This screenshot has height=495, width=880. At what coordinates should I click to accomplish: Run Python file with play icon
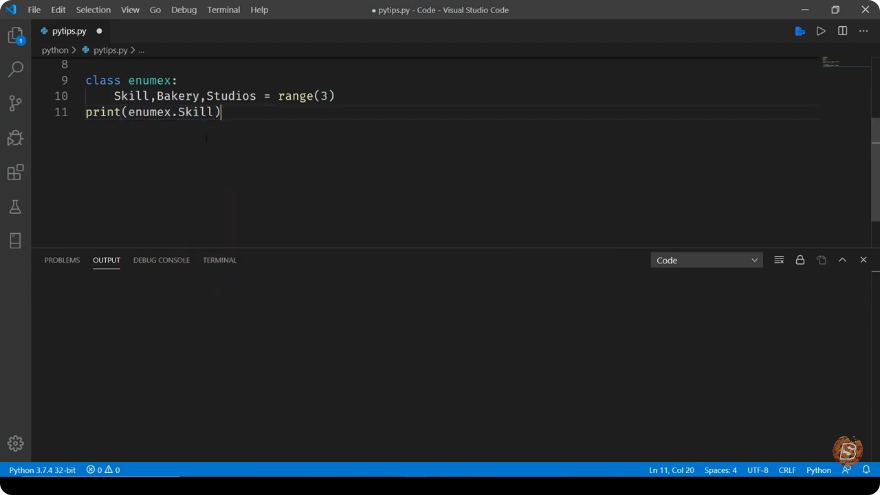click(x=821, y=31)
